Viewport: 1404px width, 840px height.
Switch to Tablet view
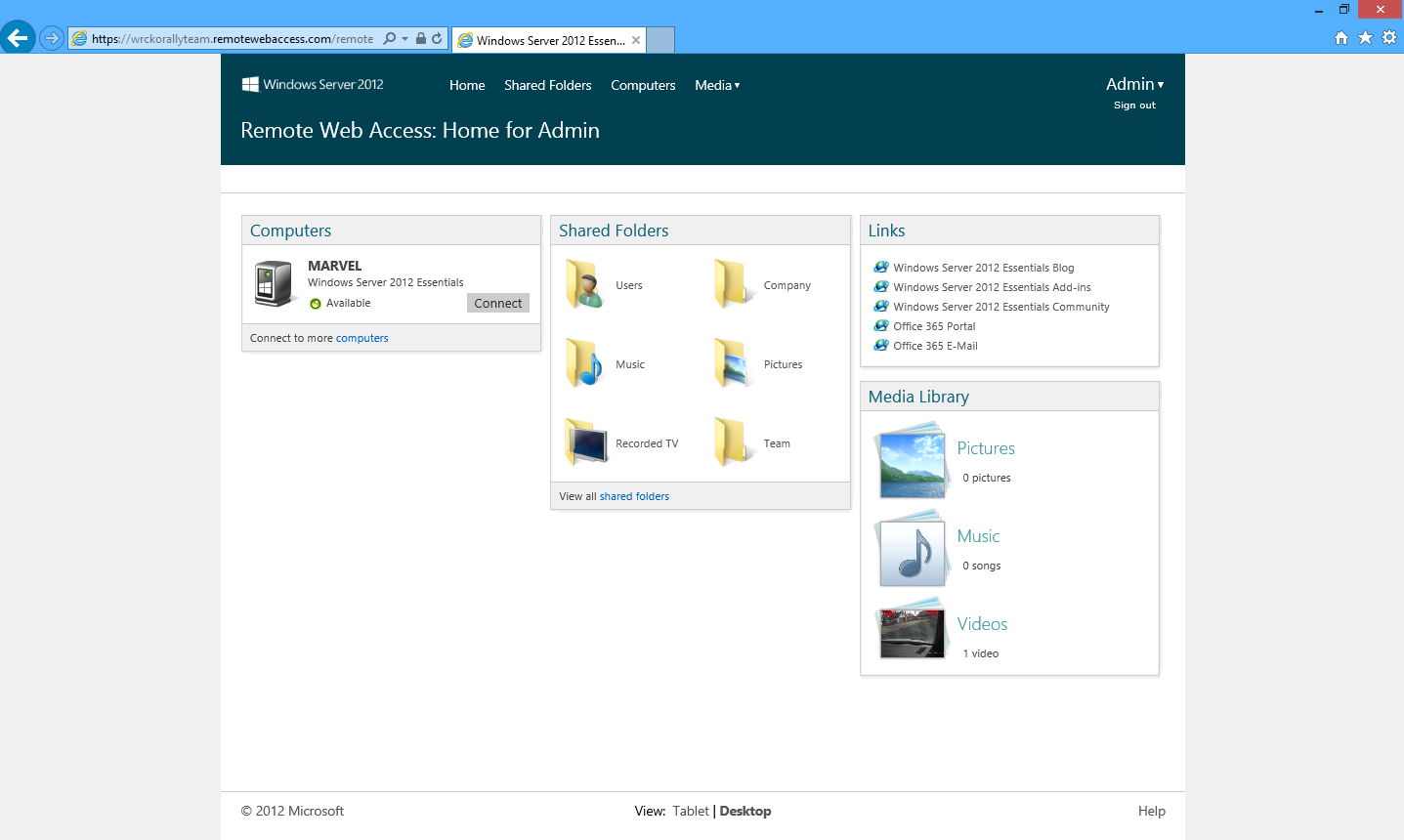(x=691, y=811)
